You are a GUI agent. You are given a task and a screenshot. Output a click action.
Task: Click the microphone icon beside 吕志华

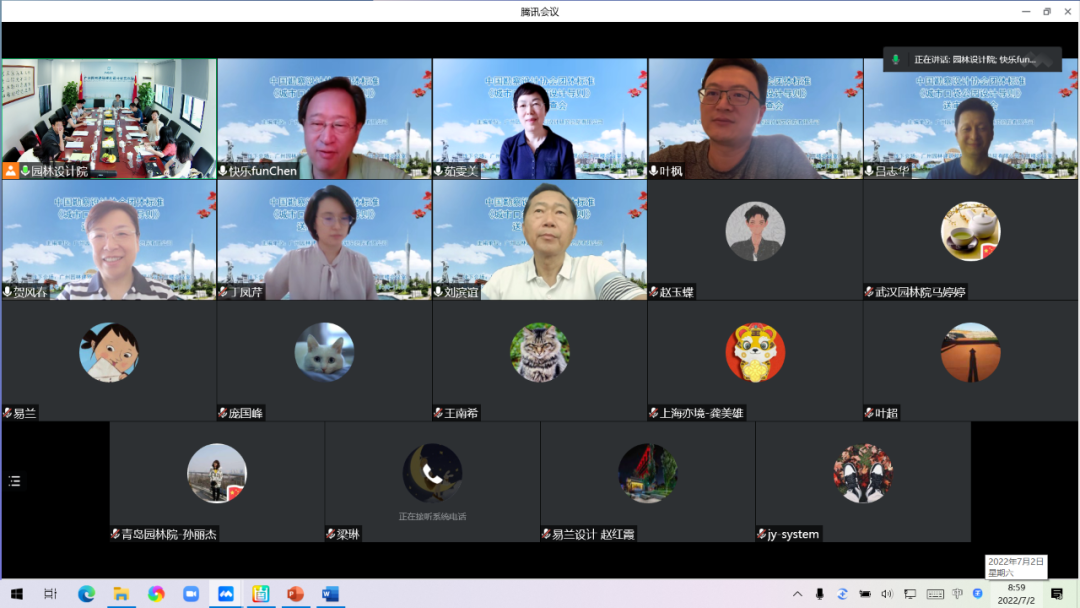[869, 171]
